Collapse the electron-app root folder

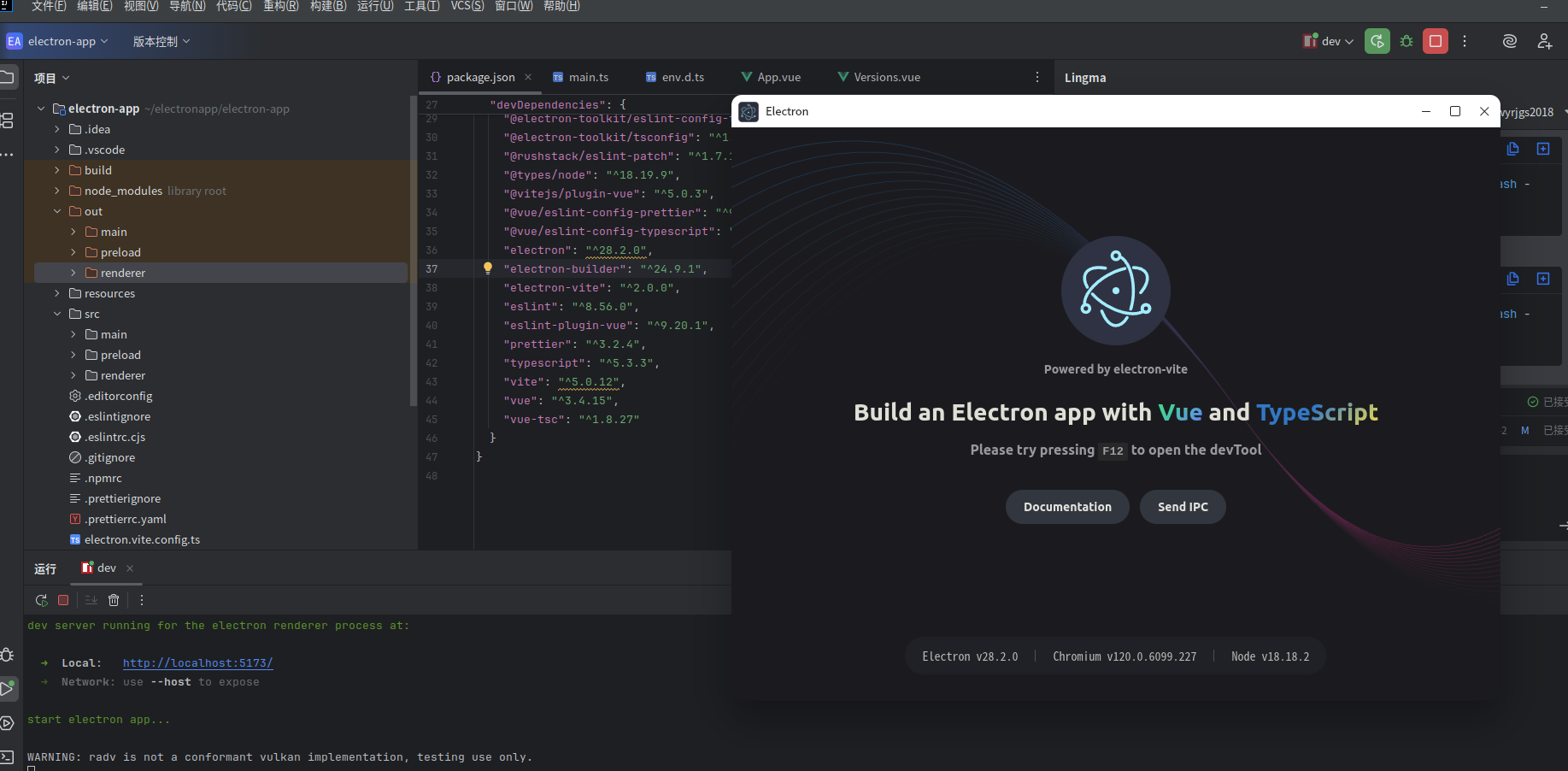(41, 109)
